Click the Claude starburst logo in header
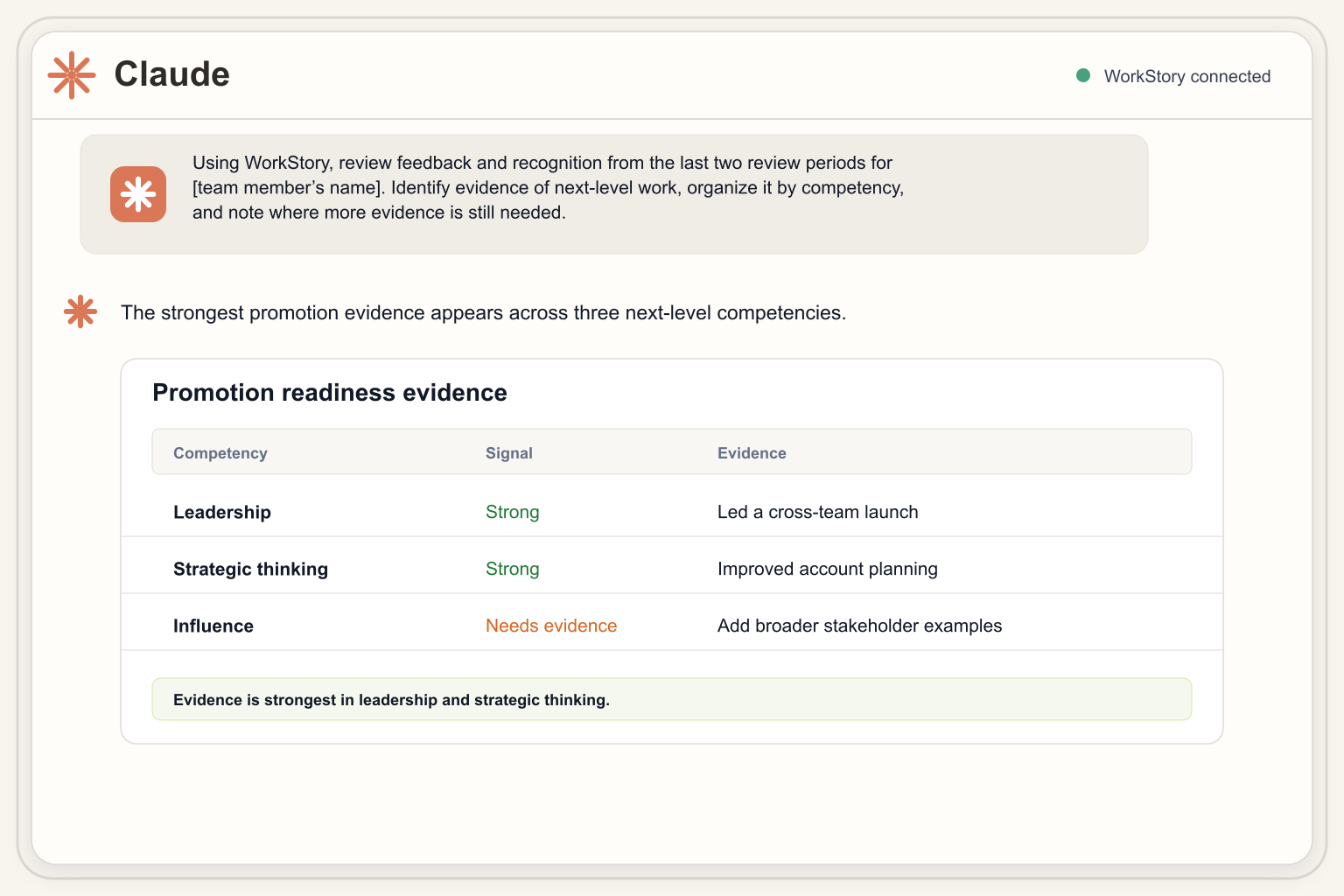This screenshot has width=1344, height=896. tap(72, 75)
